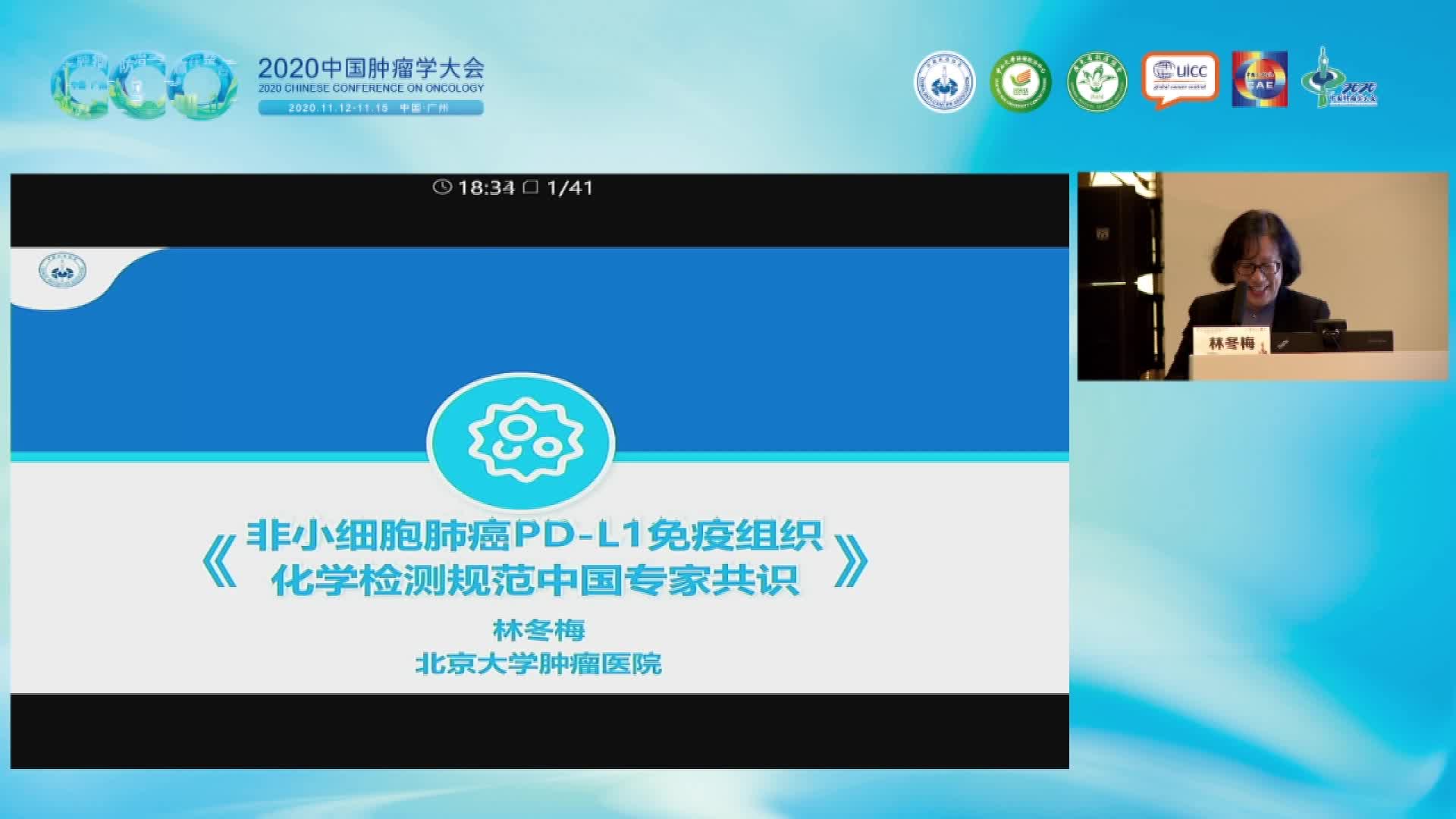Click the small association emblem on slide corner
The height and width of the screenshot is (819, 1456).
pos(62,271)
